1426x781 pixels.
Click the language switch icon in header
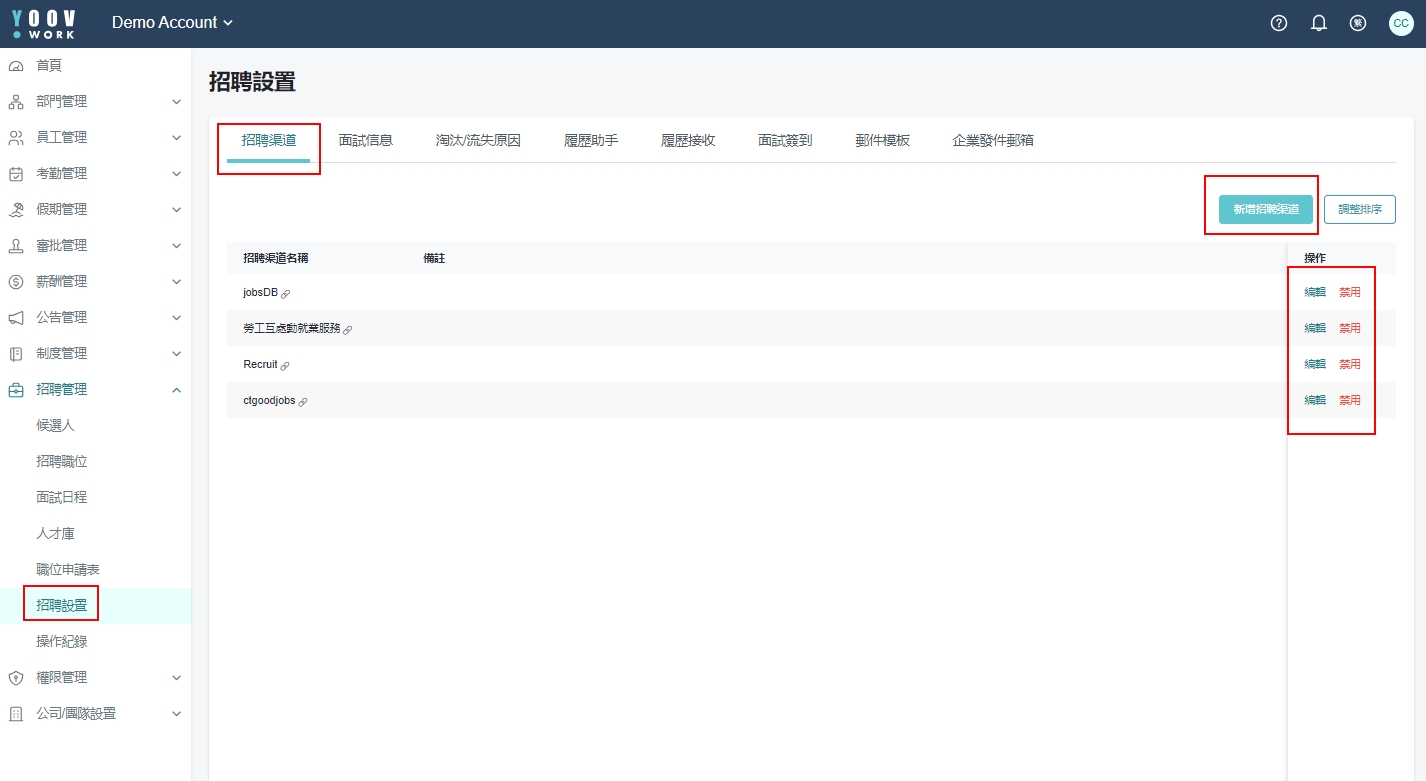tap(1358, 23)
